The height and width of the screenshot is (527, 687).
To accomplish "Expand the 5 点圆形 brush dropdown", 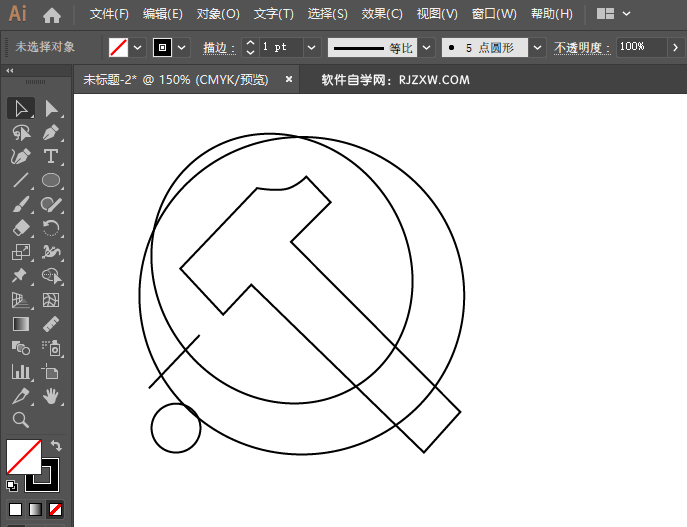I will pos(537,47).
